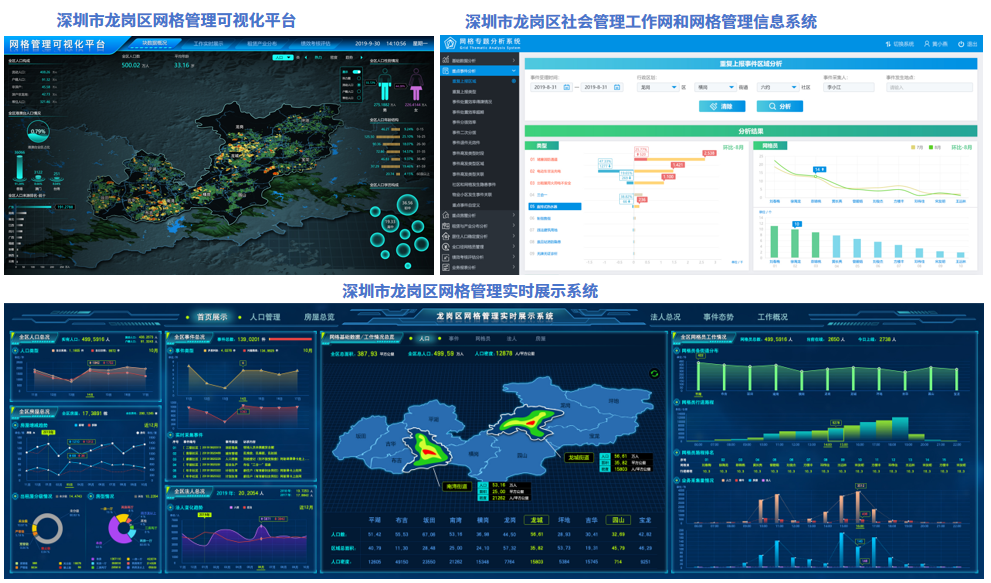Switch to the 块数据概况 tab
The width and height of the screenshot is (991, 583).
pos(155,44)
